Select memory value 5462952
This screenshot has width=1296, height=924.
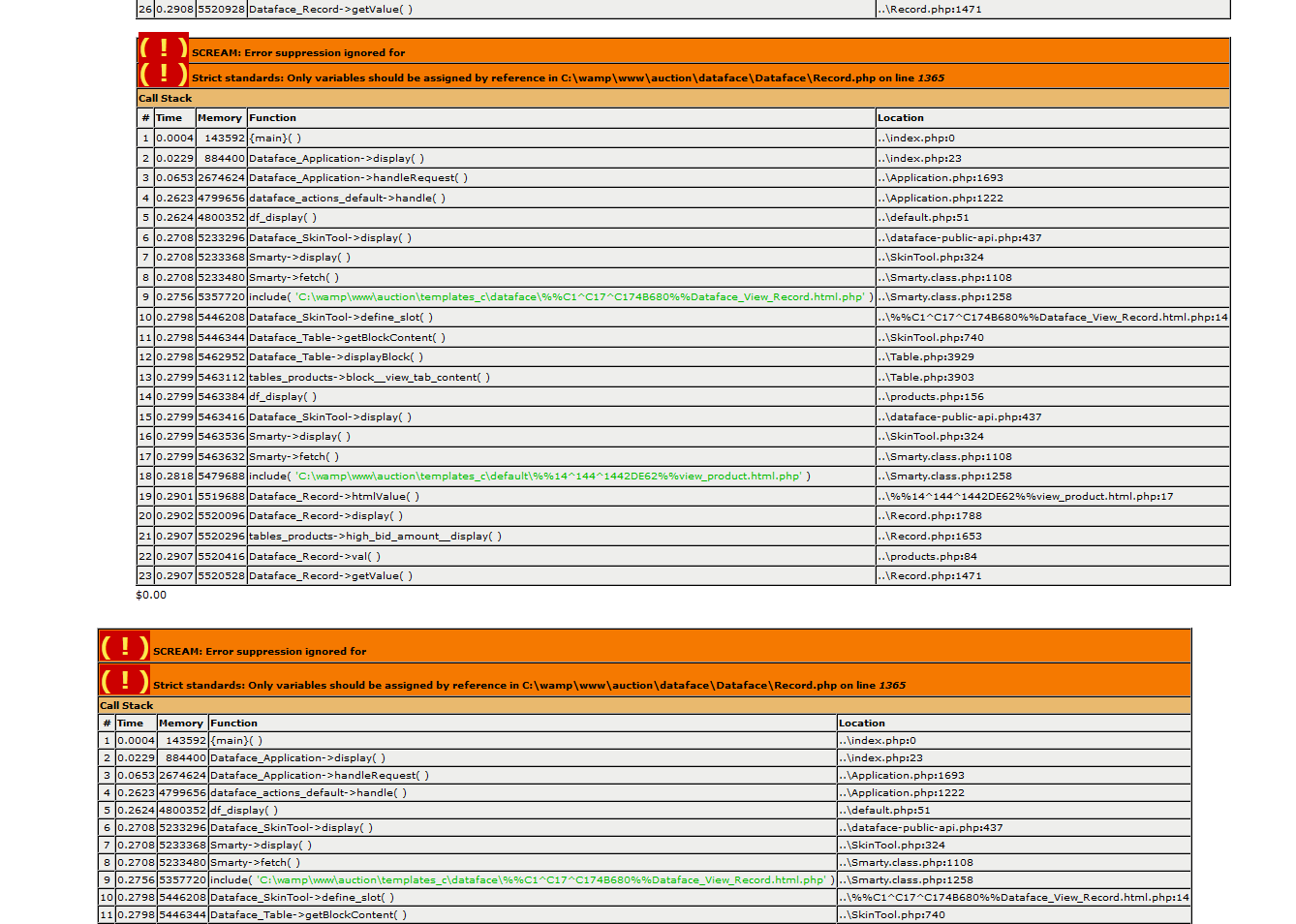(221, 357)
